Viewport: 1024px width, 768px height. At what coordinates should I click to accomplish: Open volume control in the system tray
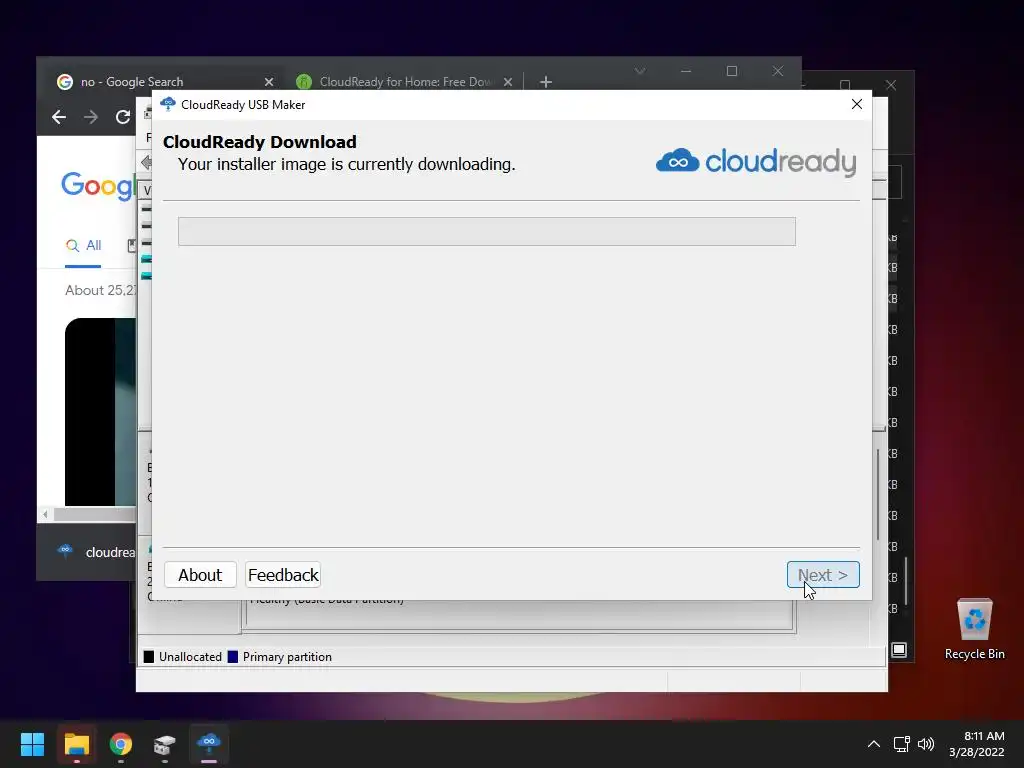click(926, 744)
